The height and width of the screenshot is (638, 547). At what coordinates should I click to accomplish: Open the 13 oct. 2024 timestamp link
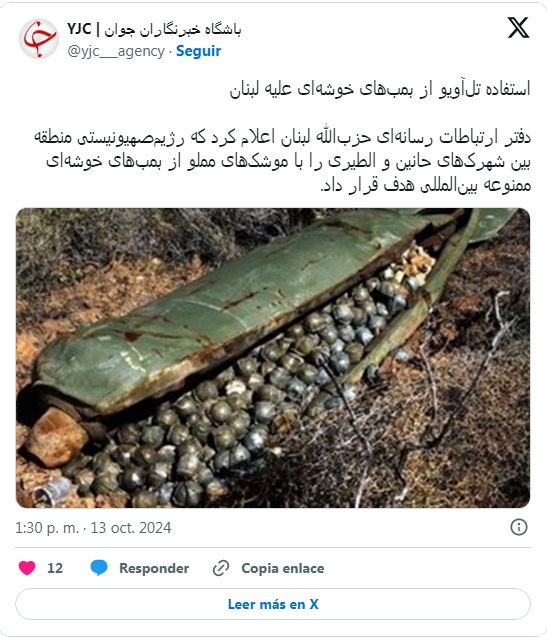point(131,528)
